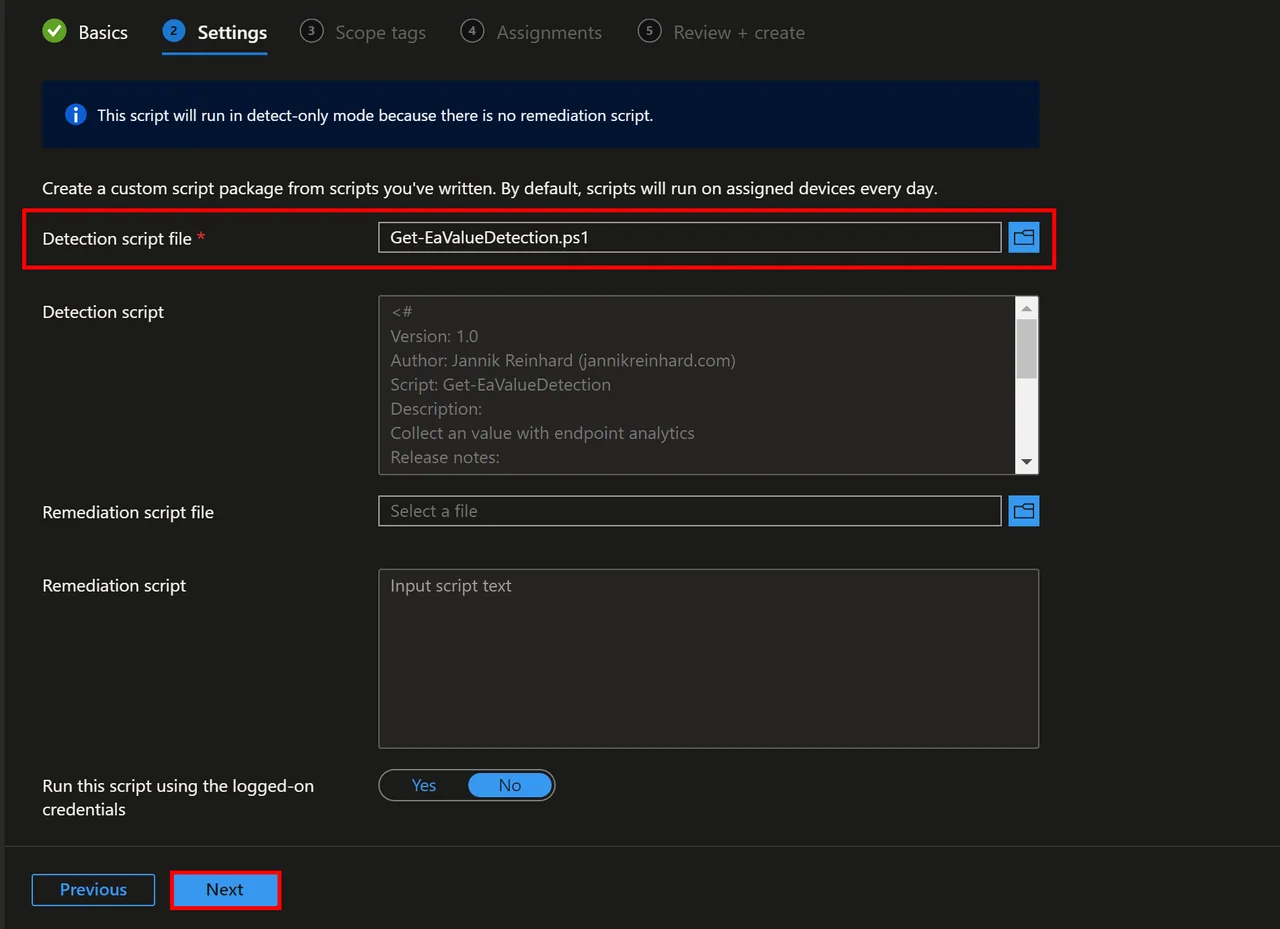Click the 'Remediation script' label
1280x929 pixels.
(x=114, y=585)
